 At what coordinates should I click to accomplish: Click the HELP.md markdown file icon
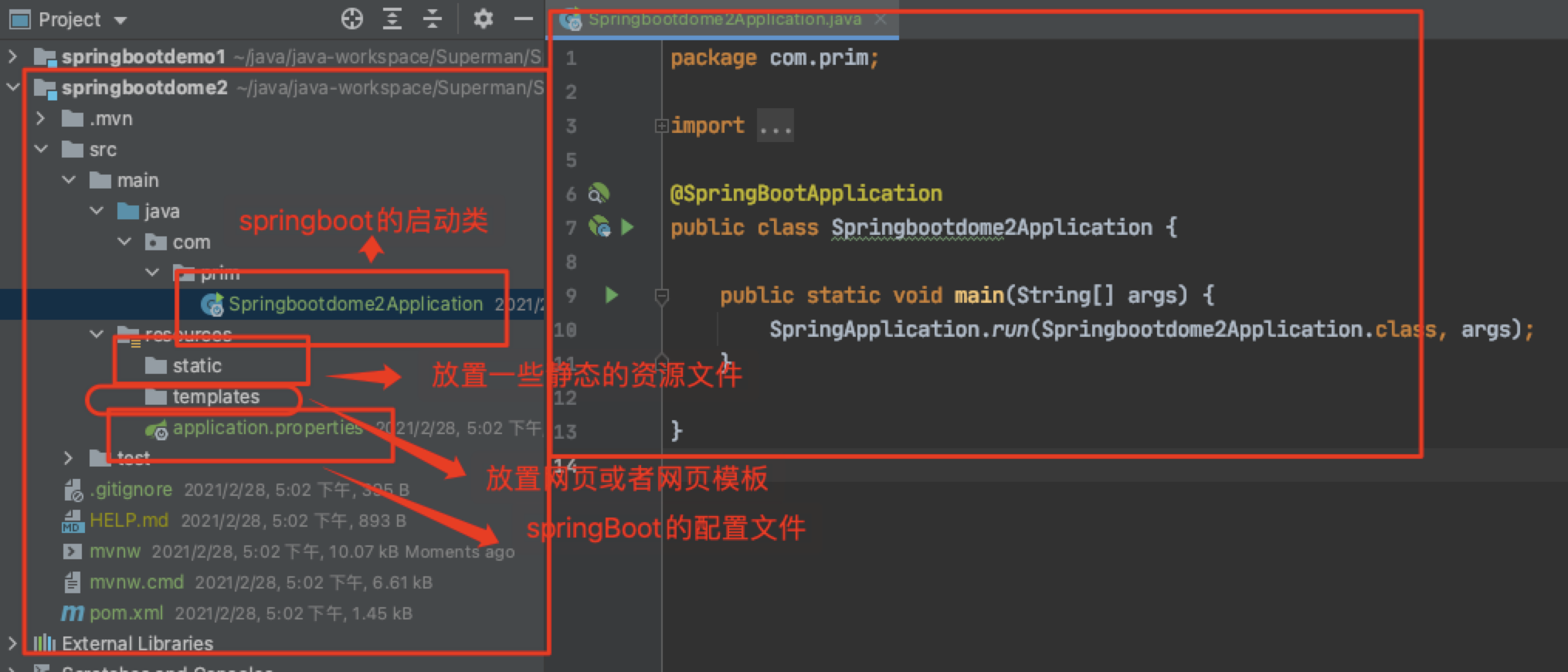click(x=73, y=521)
